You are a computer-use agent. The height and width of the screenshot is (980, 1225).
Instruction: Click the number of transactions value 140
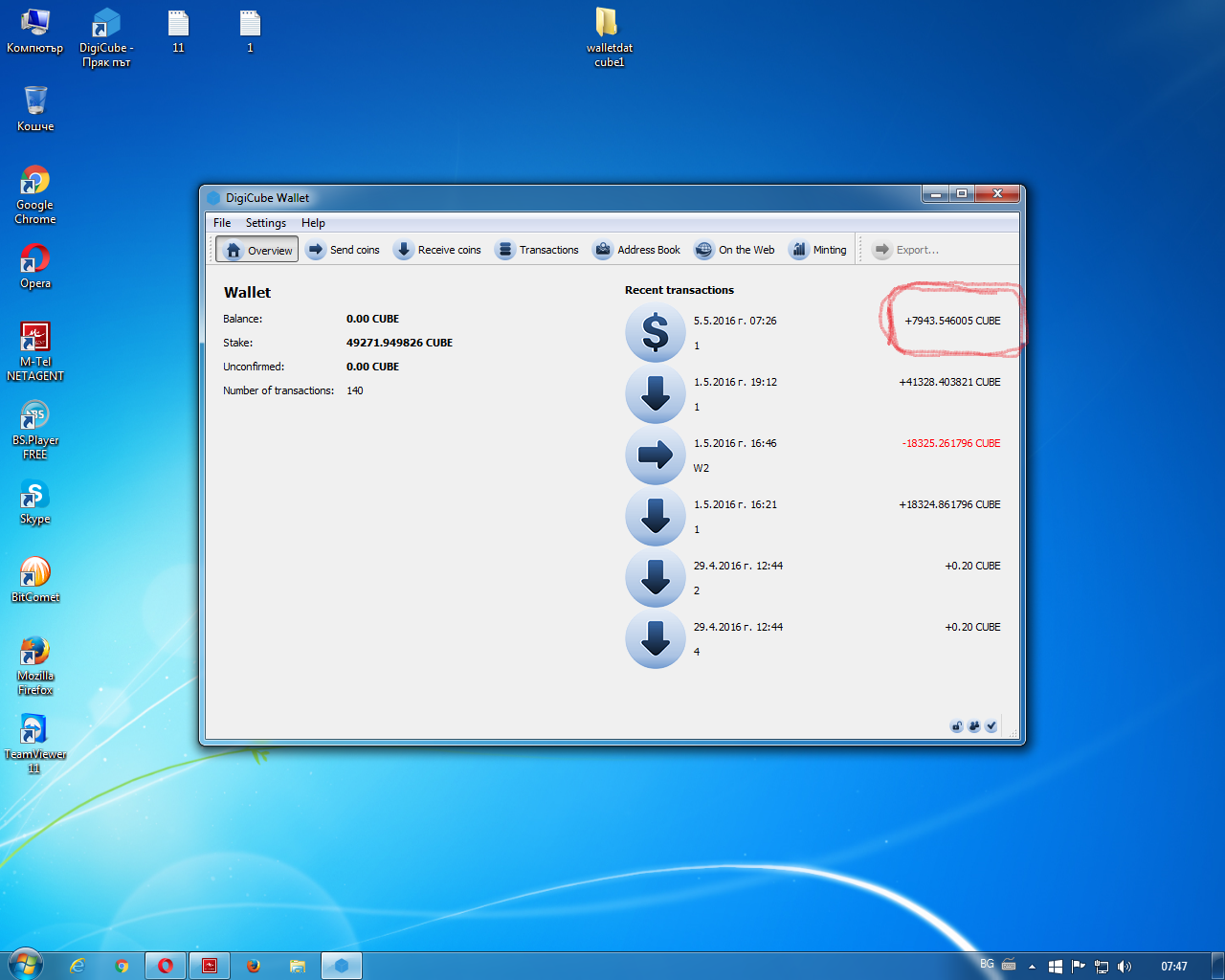pyautogui.click(x=355, y=390)
